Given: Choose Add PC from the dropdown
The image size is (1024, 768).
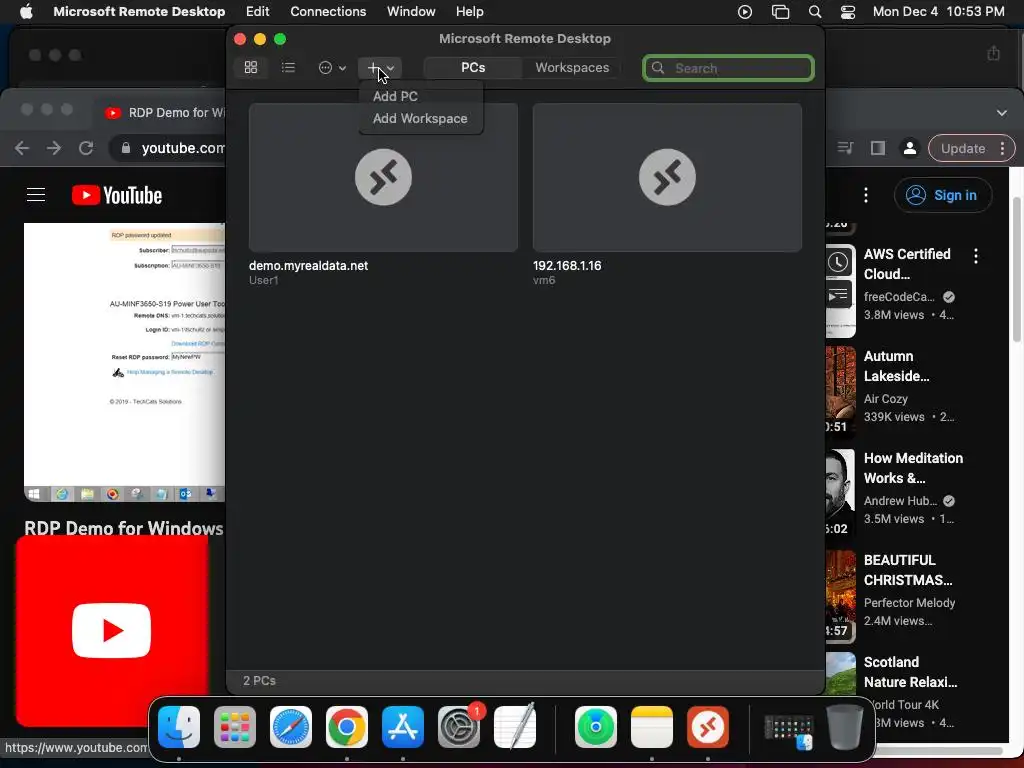Looking at the screenshot, I should (x=395, y=96).
